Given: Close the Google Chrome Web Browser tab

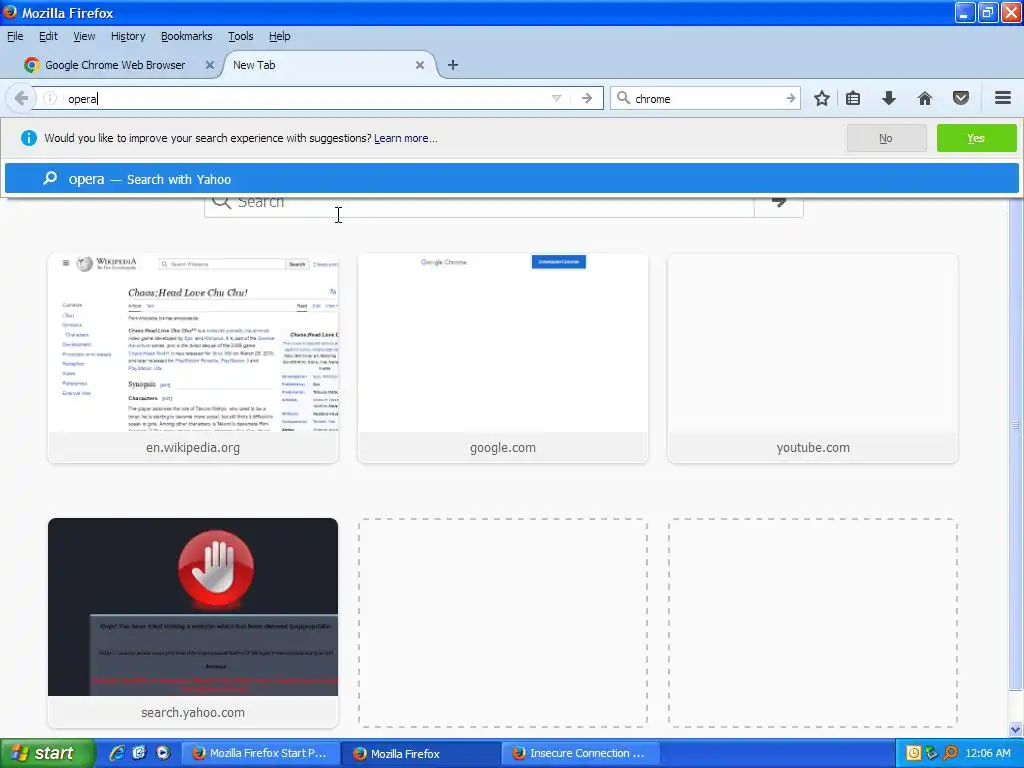Looking at the screenshot, I should click(x=210, y=65).
